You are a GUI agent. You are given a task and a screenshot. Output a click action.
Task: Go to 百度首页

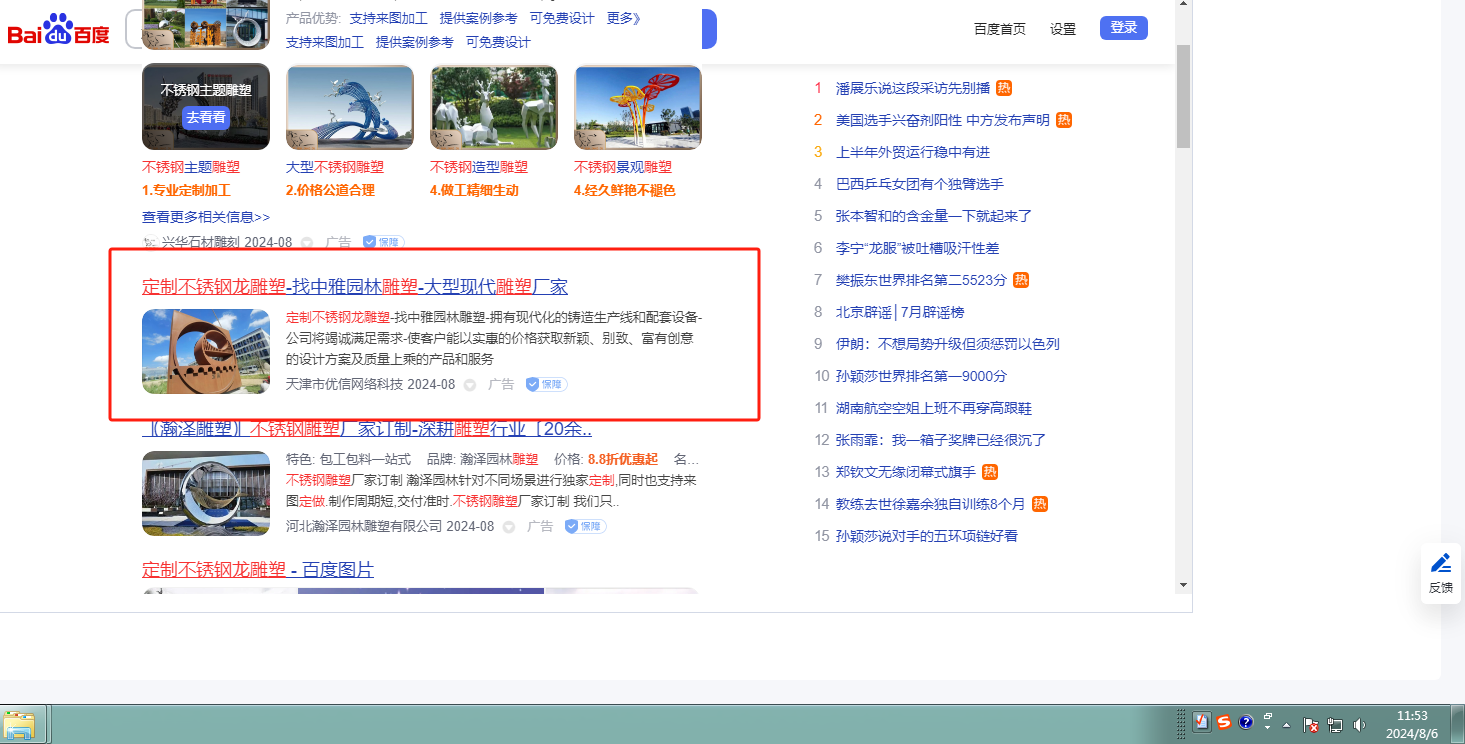(1000, 29)
